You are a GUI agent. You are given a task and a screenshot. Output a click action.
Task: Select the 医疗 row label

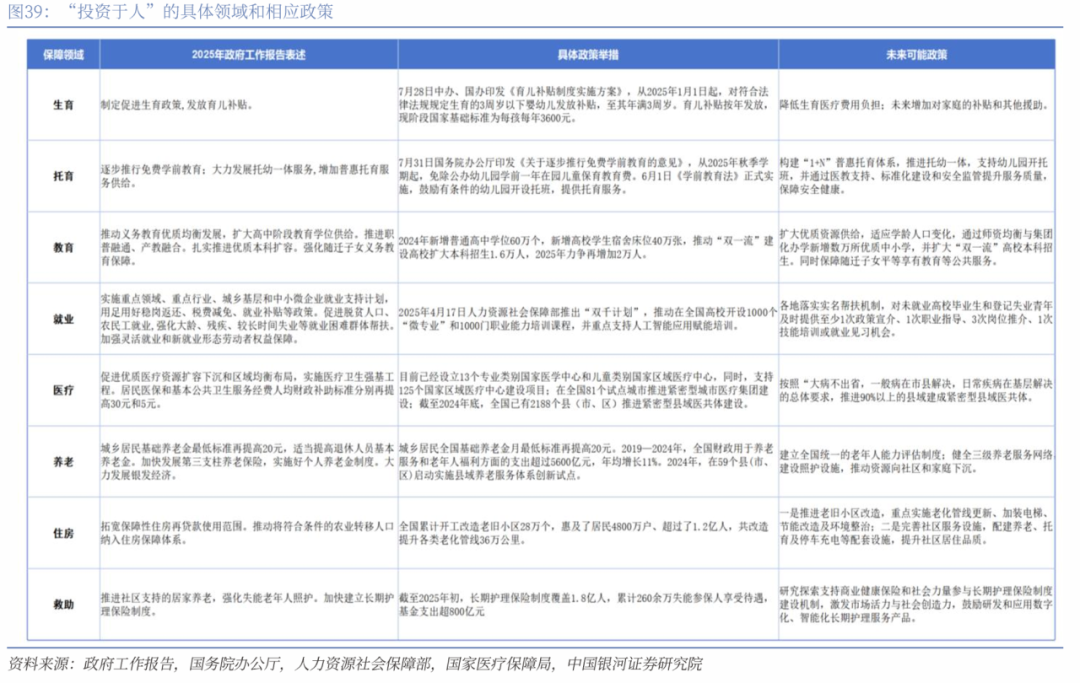(63, 389)
